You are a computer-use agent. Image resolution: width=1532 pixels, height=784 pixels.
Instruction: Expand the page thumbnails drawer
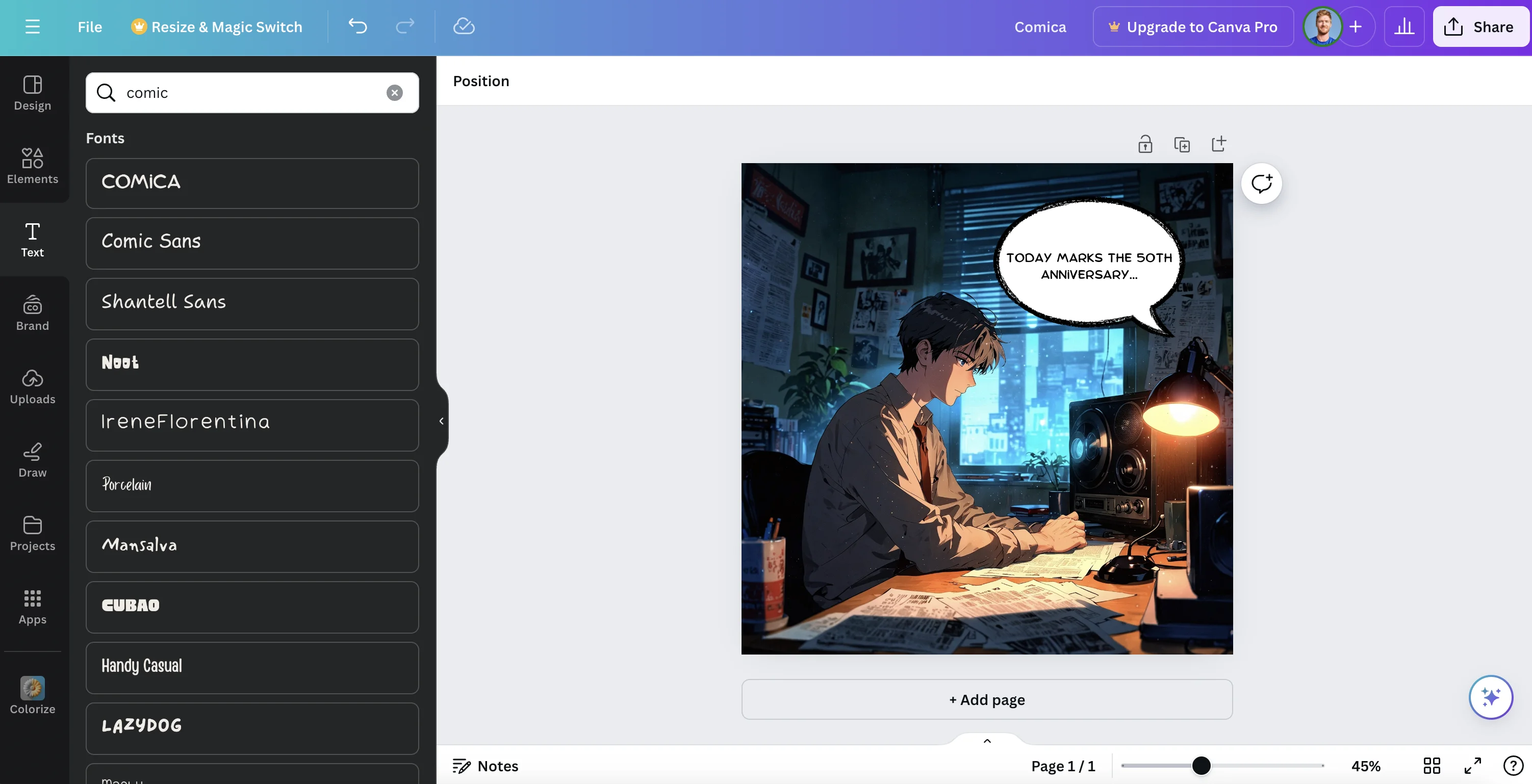click(987, 741)
